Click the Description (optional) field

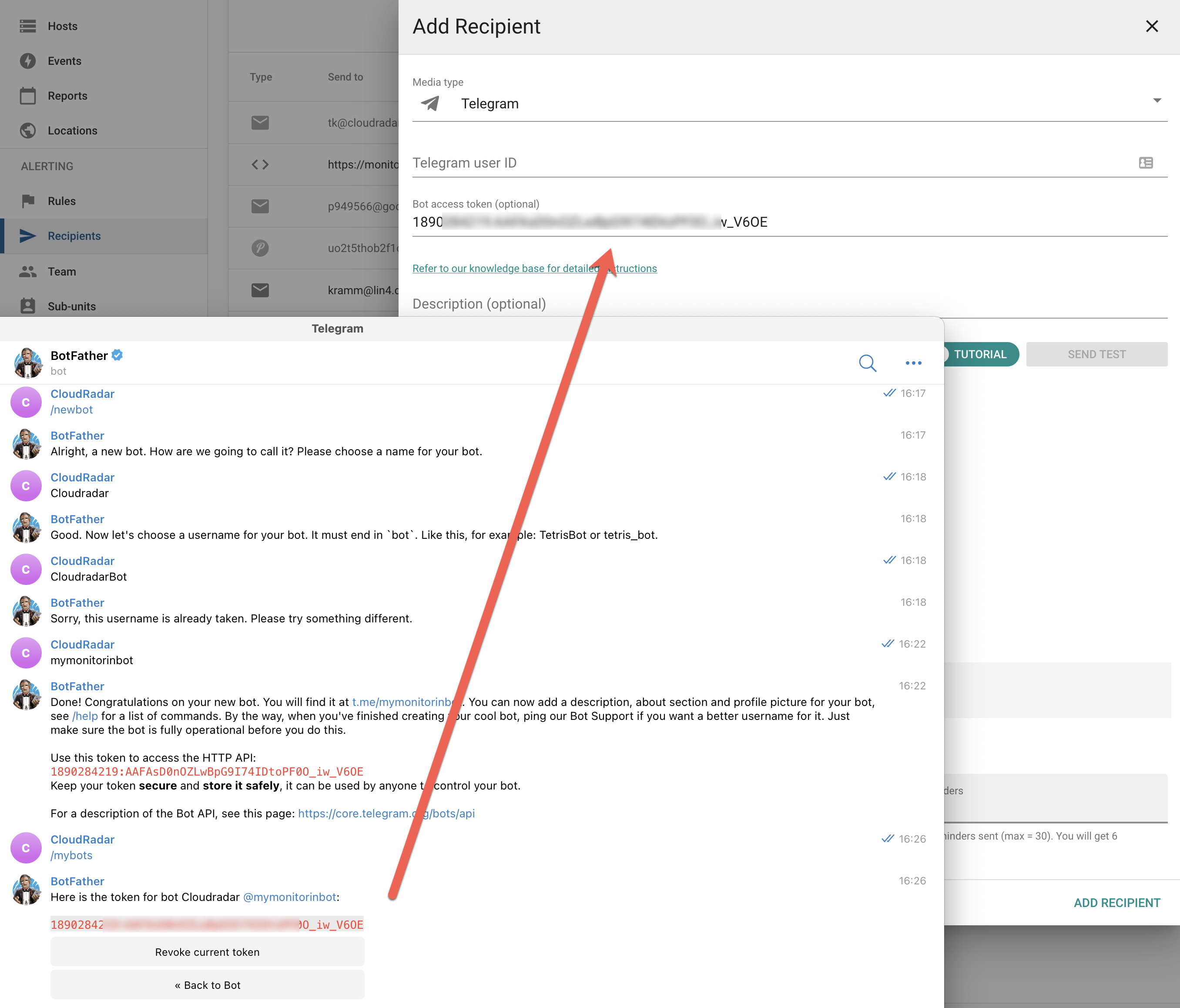tap(789, 304)
